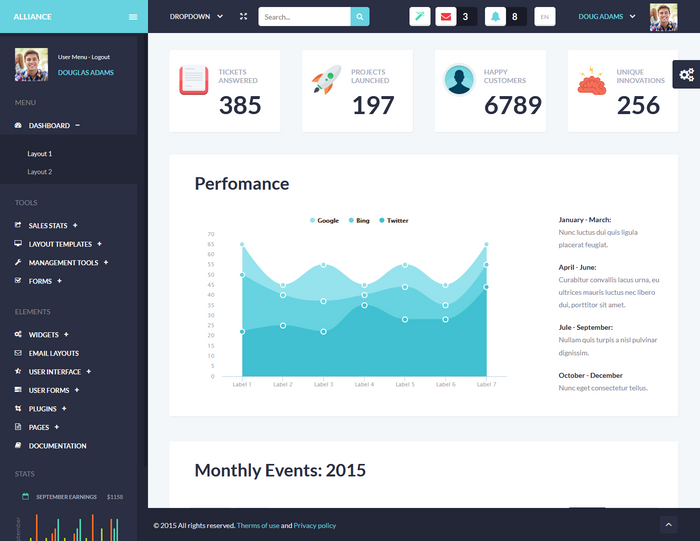Expand the Forms submenu plus sign
700x541 pixels.
[59, 281]
